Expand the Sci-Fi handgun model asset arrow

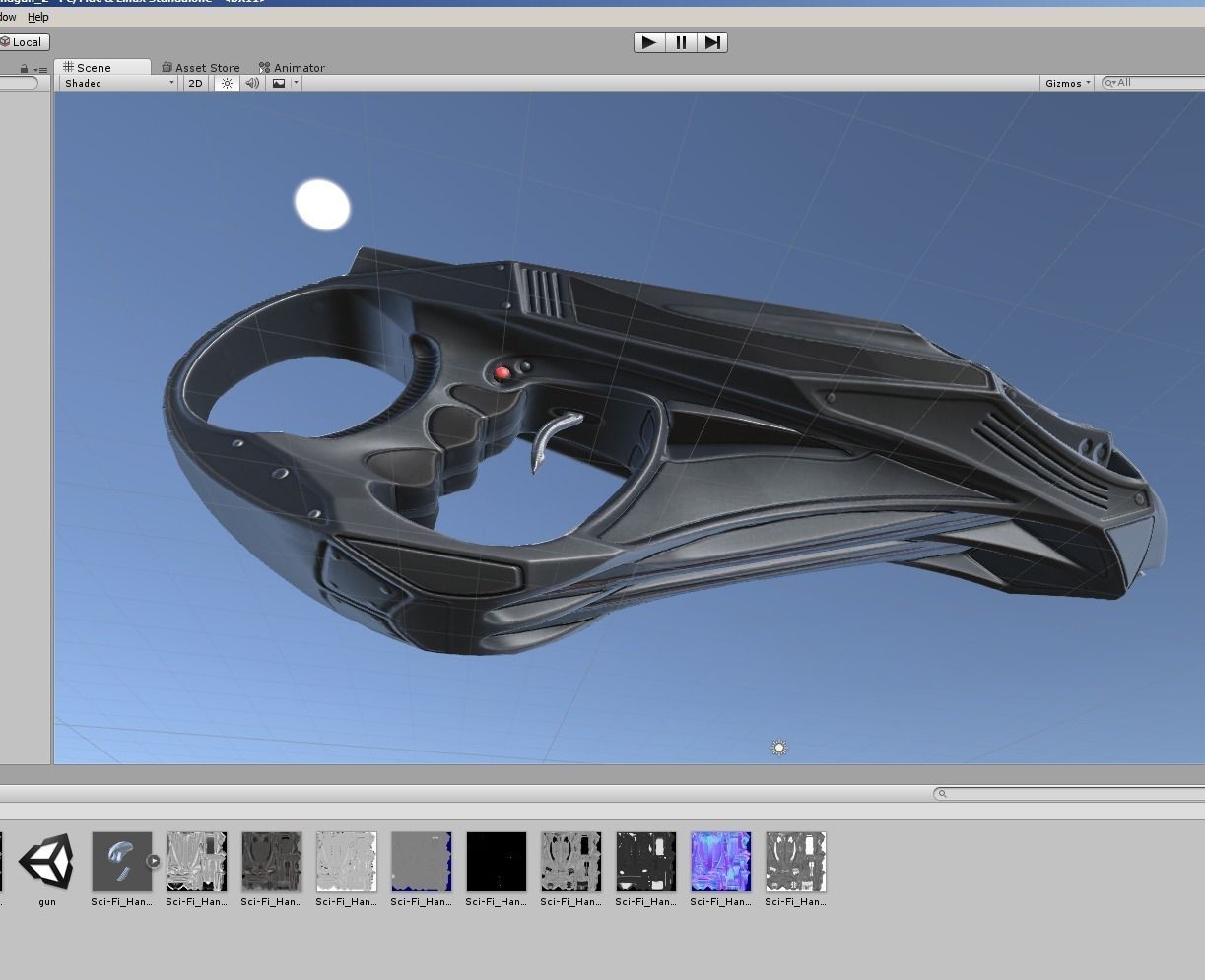pos(153,861)
